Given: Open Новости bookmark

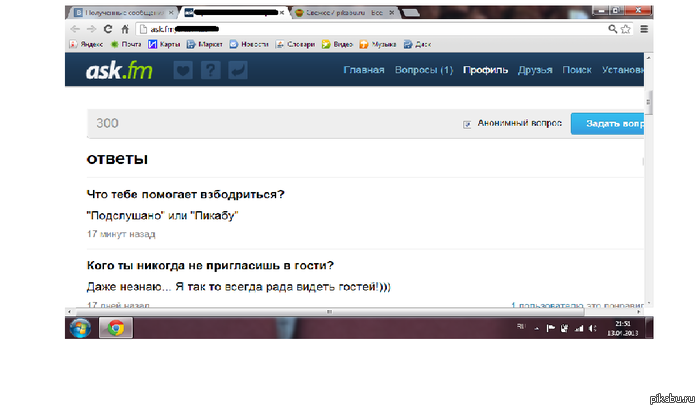Looking at the screenshot, I should [x=249, y=44].
